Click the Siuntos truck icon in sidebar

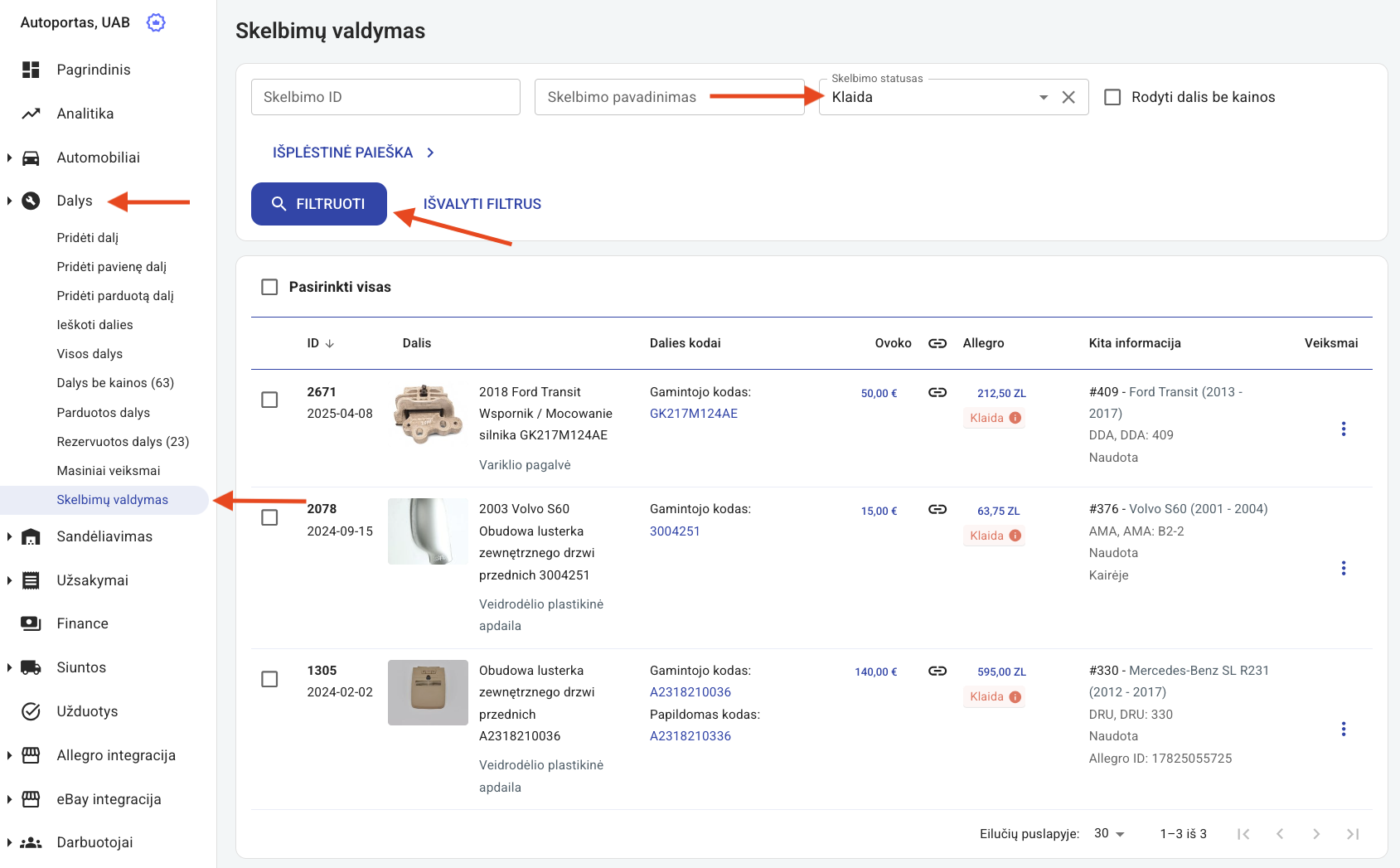click(x=31, y=667)
